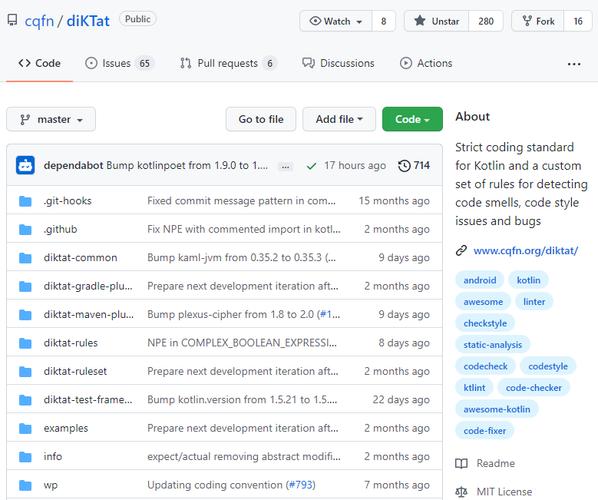Open commit history clock icon
This screenshot has width=598, height=500.
404,166
